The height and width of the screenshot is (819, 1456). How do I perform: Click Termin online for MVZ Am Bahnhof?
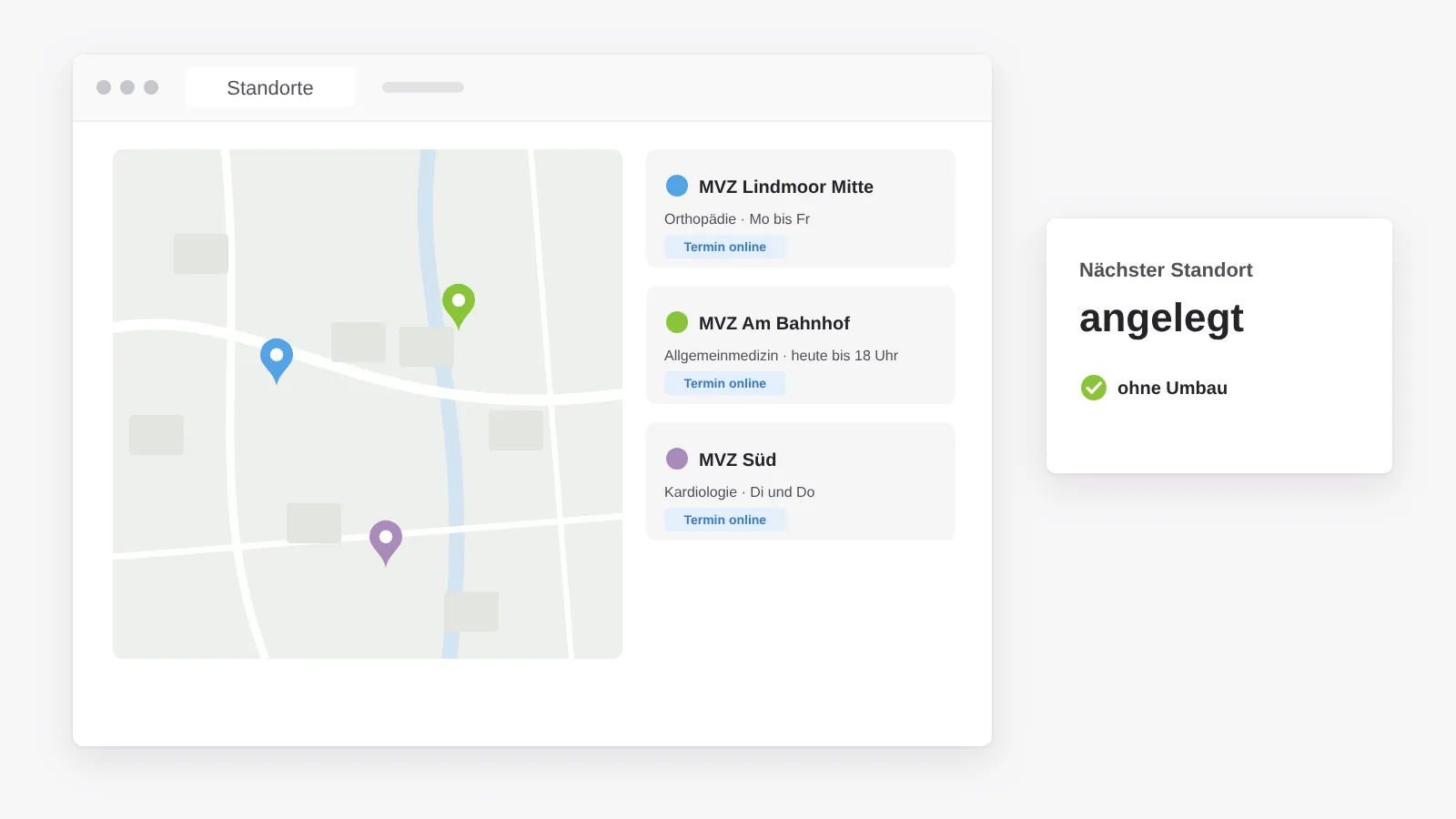click(x=725, y=383)
